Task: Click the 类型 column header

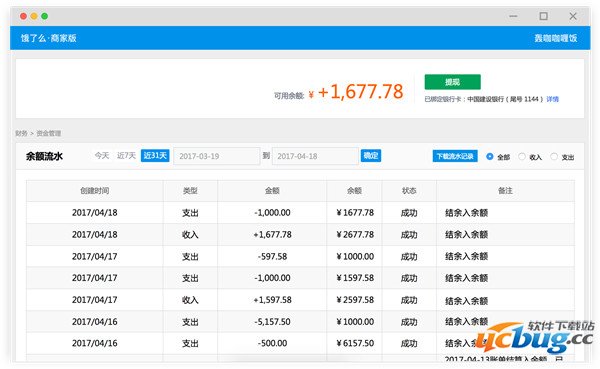Action: pos(190,191)
